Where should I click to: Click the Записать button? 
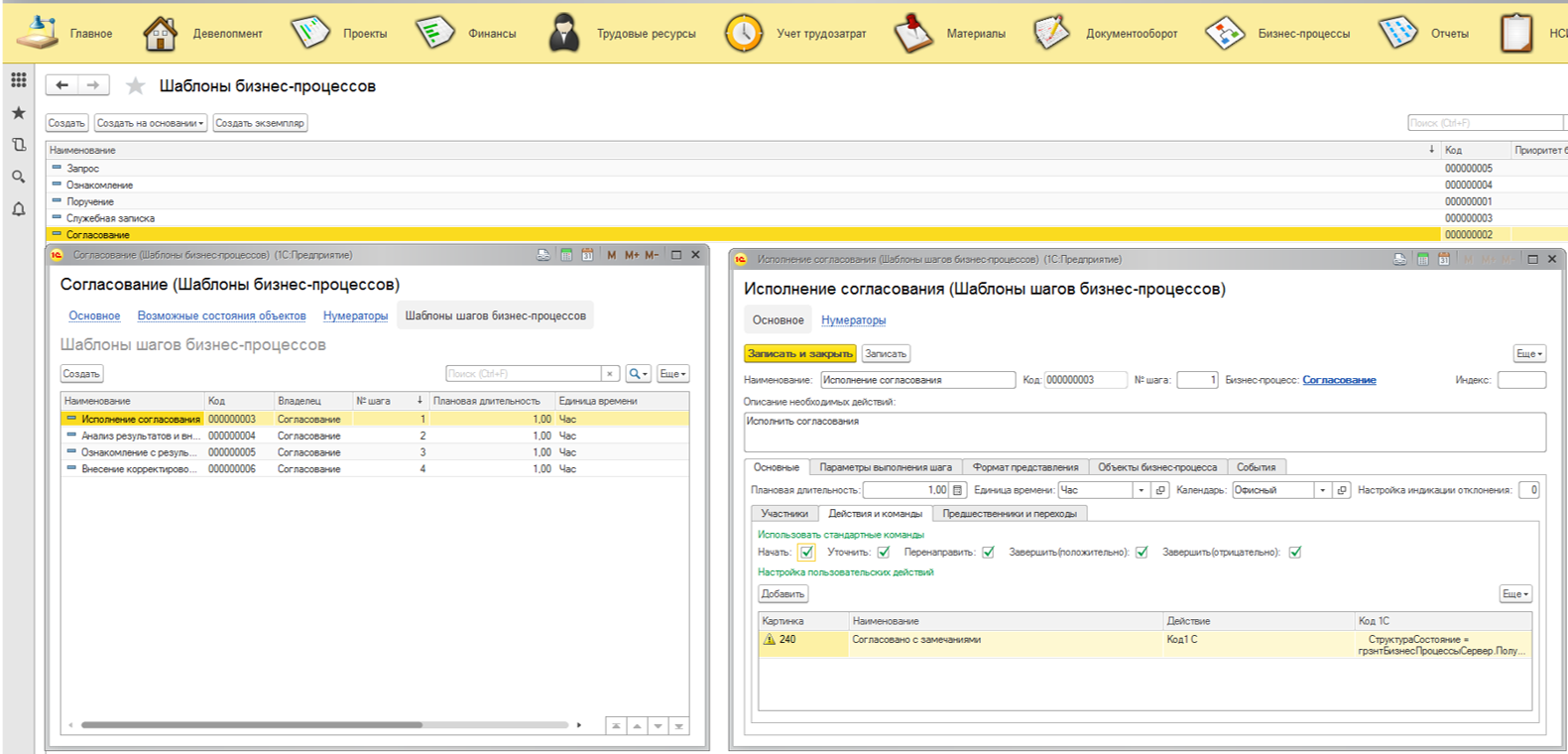pyautogui.click(x=886, y=354)
